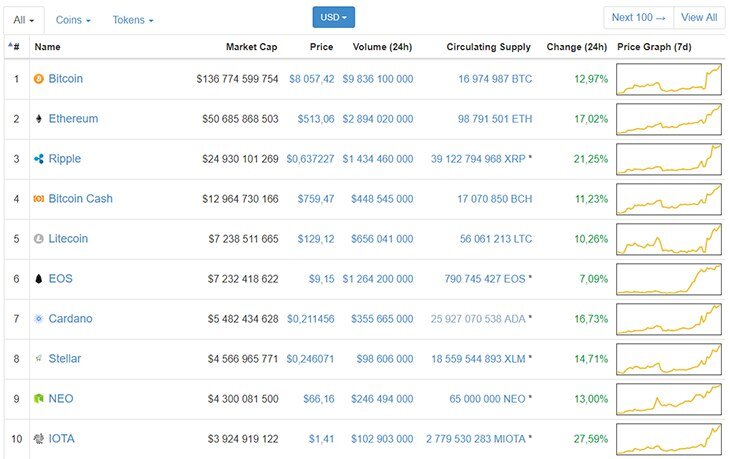This screenshot has width=730, height=459.
Task: Go to Next 100 coins
Action: pos(638,18)
